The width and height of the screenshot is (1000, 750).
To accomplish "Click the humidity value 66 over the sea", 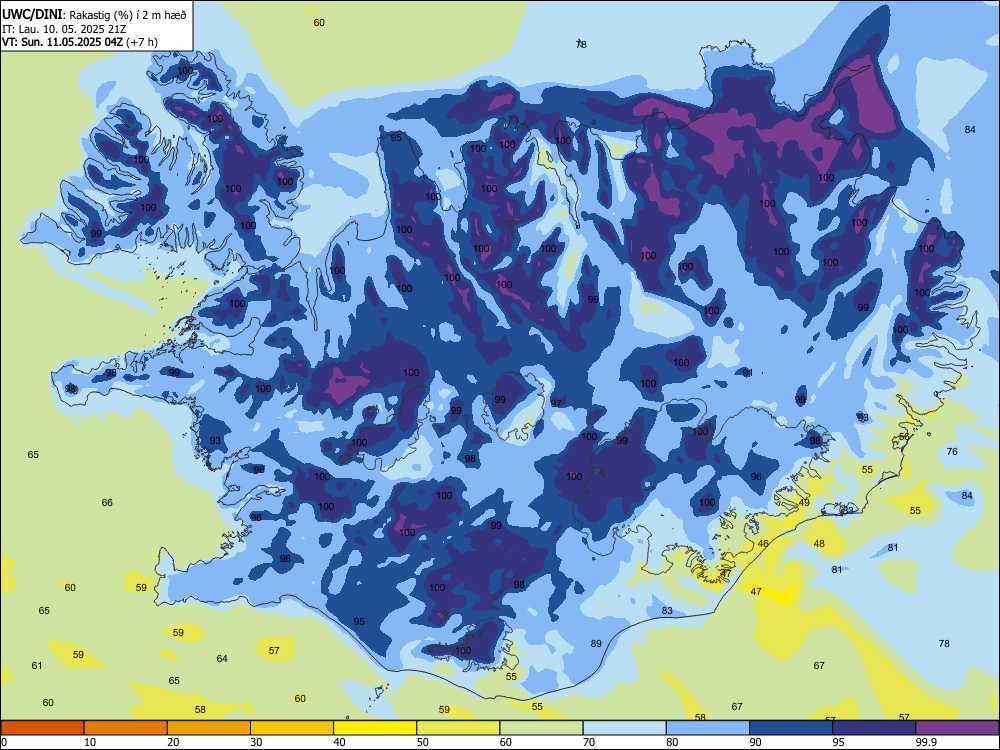I will click(x=107, y=503).
